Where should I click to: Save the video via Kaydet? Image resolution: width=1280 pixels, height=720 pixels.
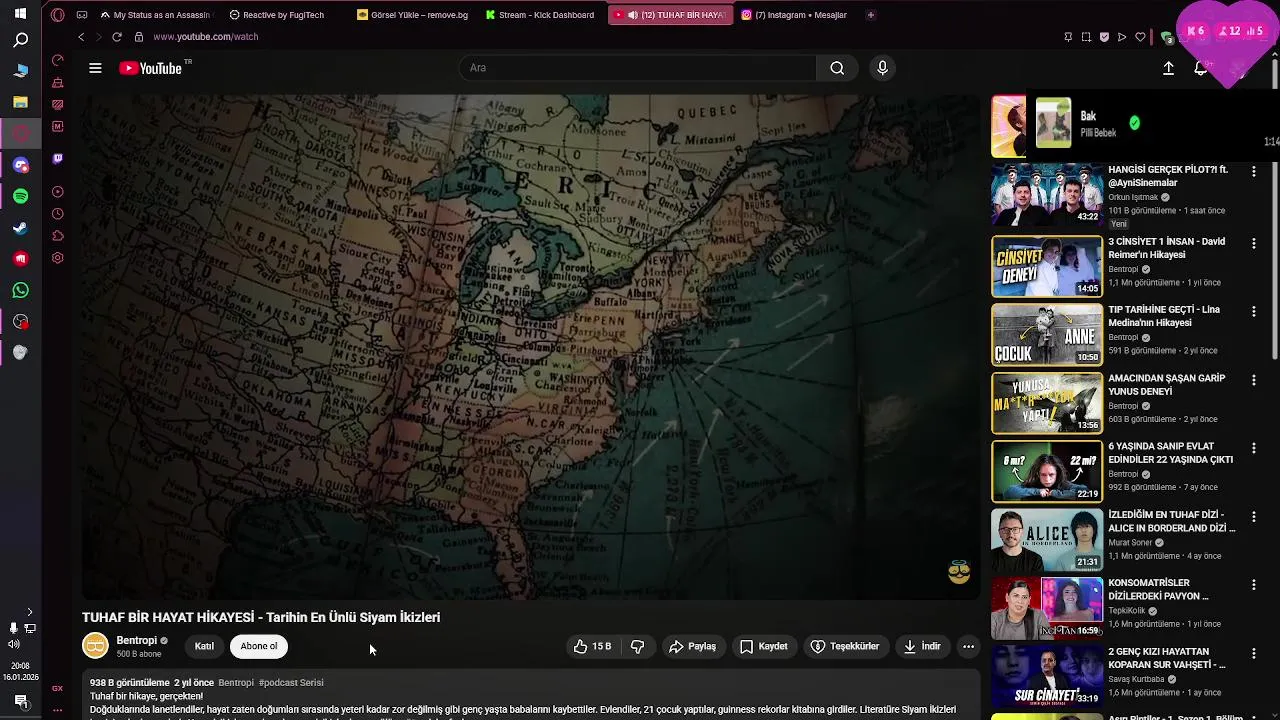[764, 647]
